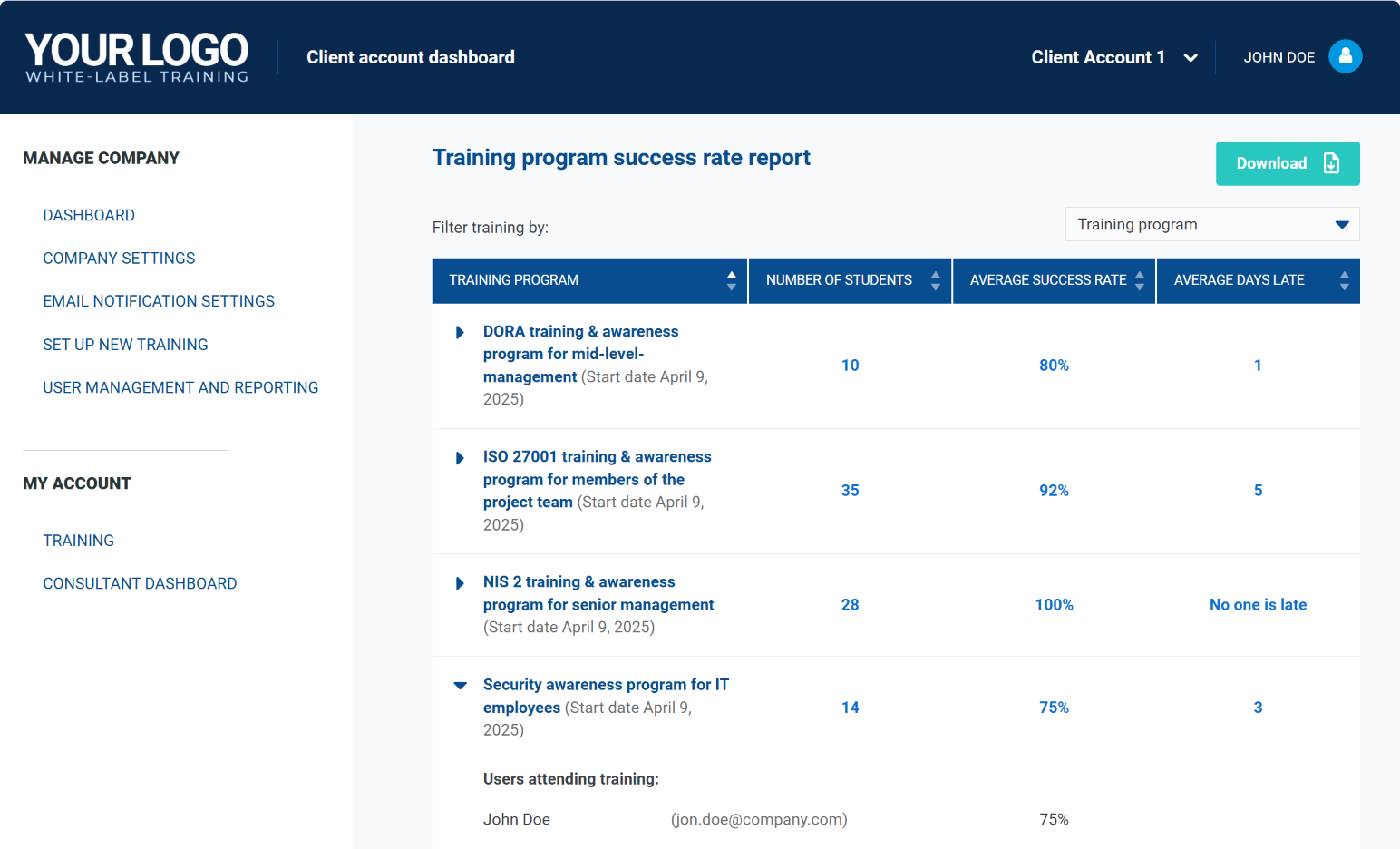Sort by Training Program column arrows
Viewport: 1400px width, 849px height.
pyautogui.click(x=731, y=280)
